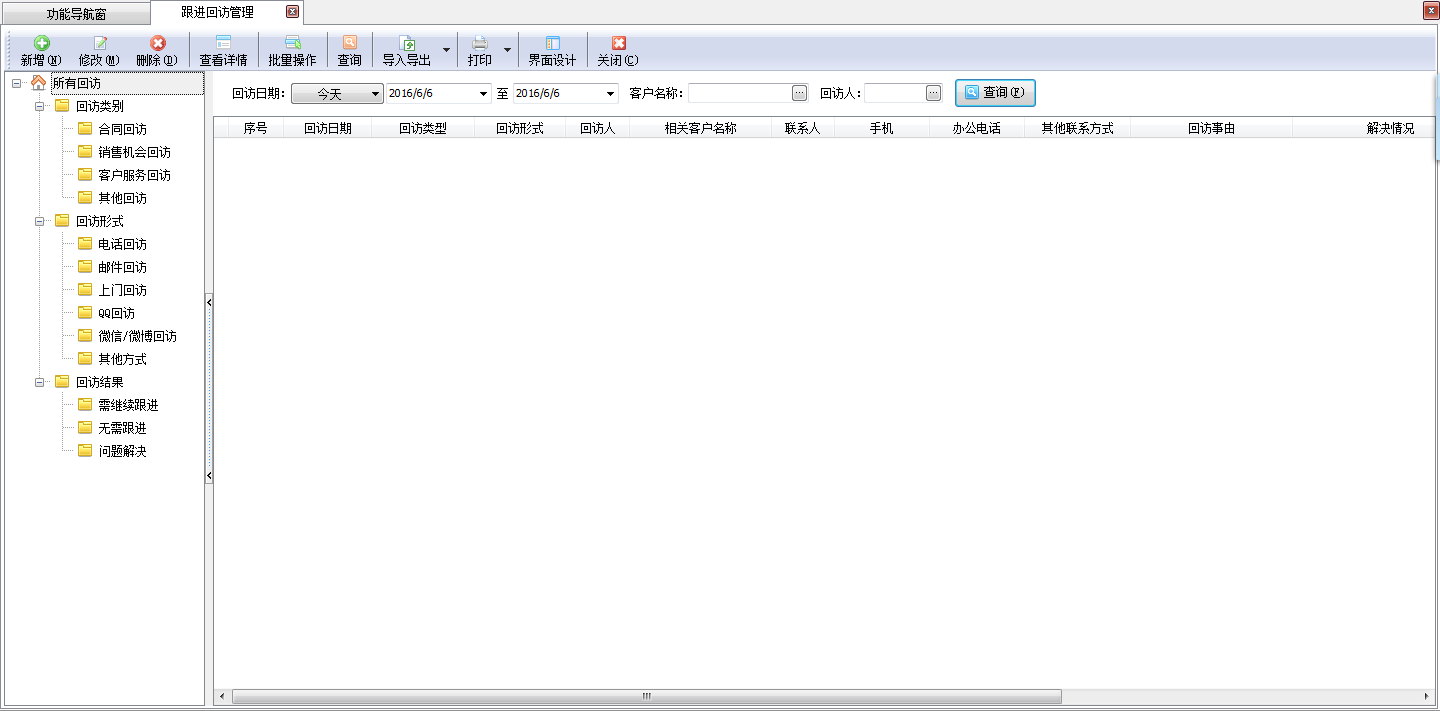Close the 跟进回访管理 tab

[292, 12]
